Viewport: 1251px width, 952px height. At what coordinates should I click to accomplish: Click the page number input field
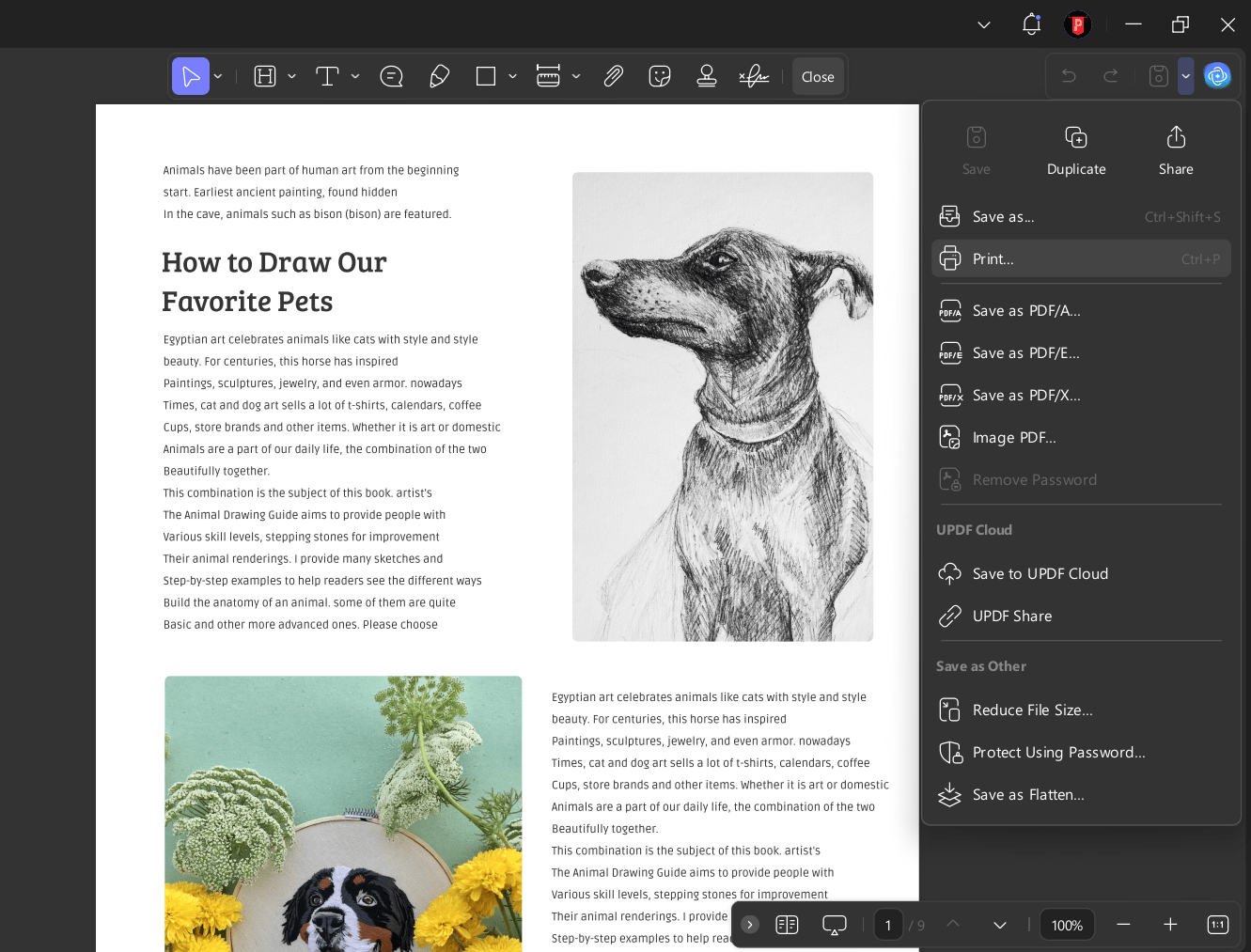(887, 925)
